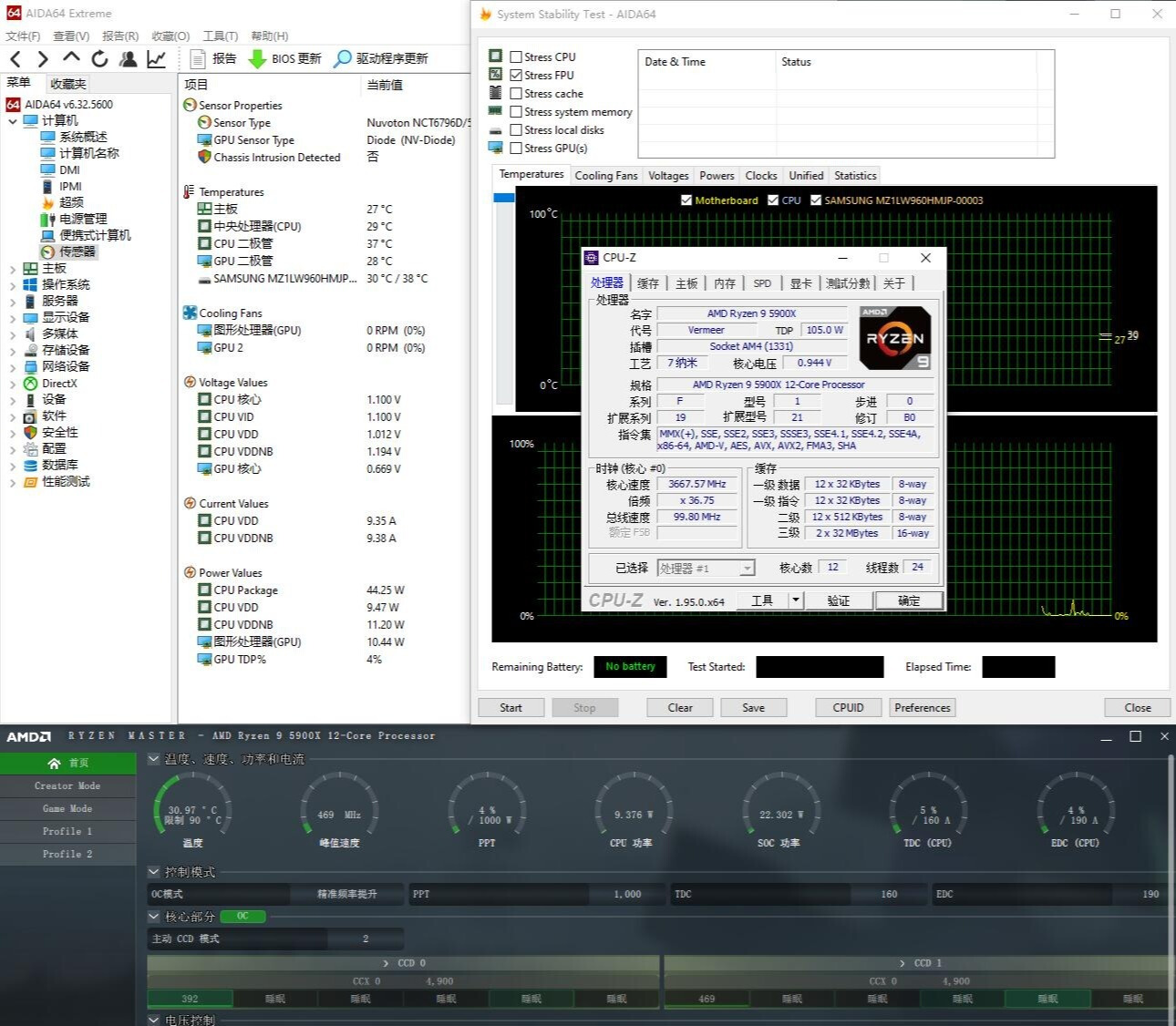1176x1026 pixels.
Task: Select Creator Mode in Ryzen Master sidebar
Action: [67, 785]
